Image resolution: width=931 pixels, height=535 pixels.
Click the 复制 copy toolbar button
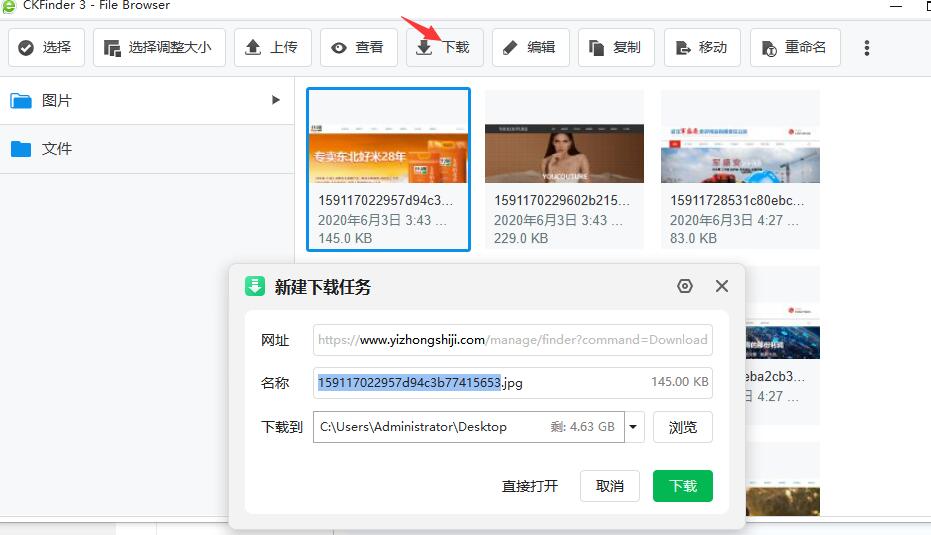click(x=616, y=47)
